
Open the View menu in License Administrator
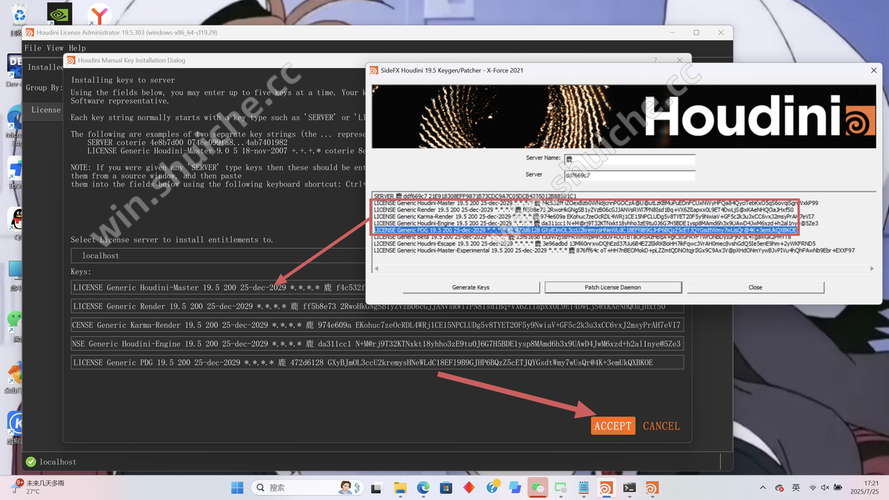coord(55,48)
